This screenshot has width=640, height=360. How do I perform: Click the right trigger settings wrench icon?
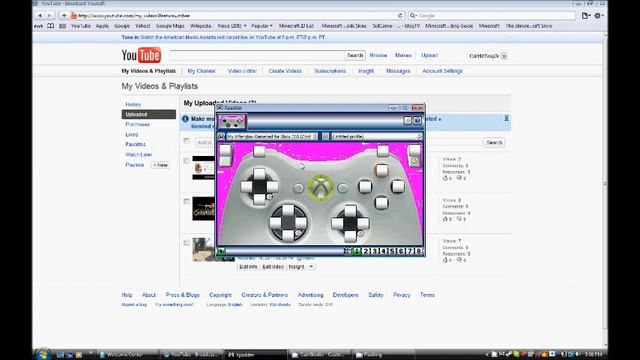(415, 161)
